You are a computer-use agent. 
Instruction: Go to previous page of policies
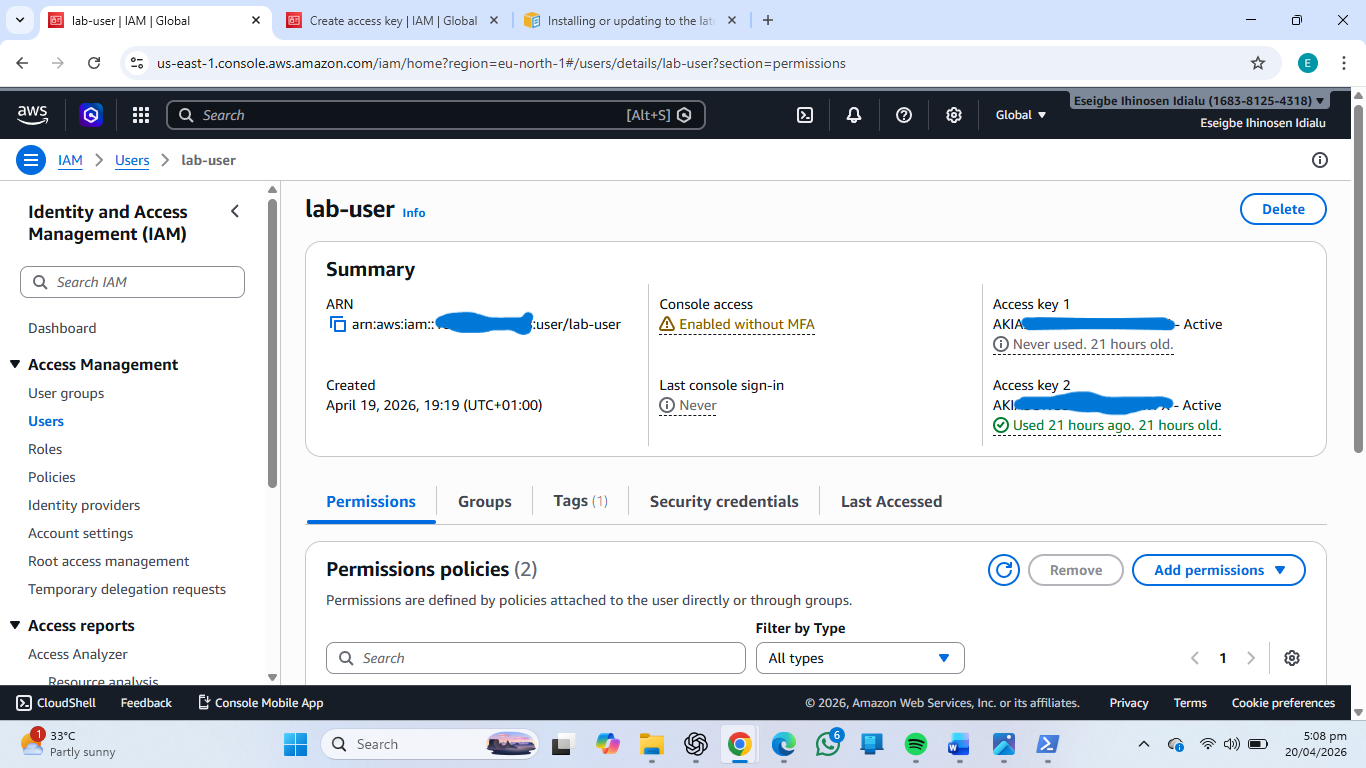tap(1195, 658)
